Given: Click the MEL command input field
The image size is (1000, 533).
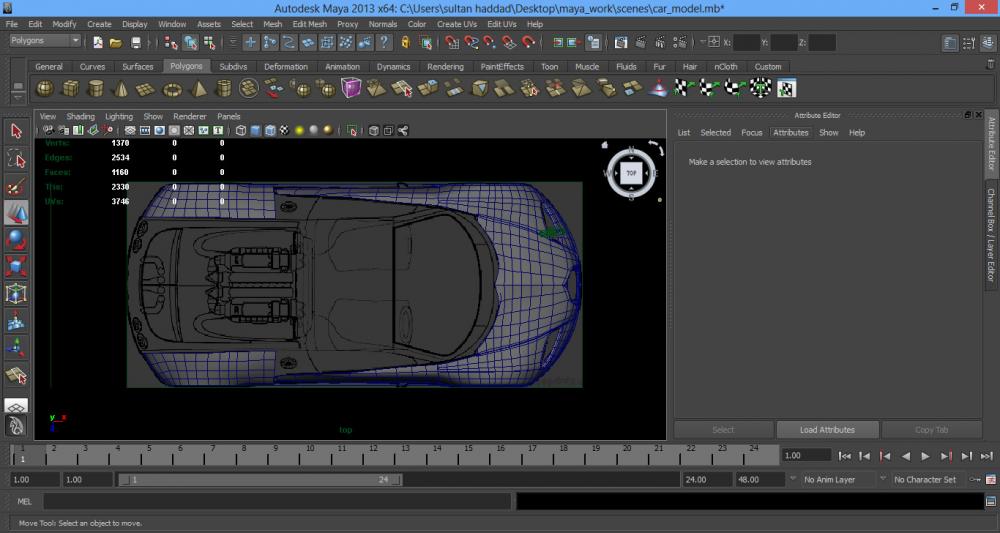Looking at the screenshot, I should coord(276,501).
